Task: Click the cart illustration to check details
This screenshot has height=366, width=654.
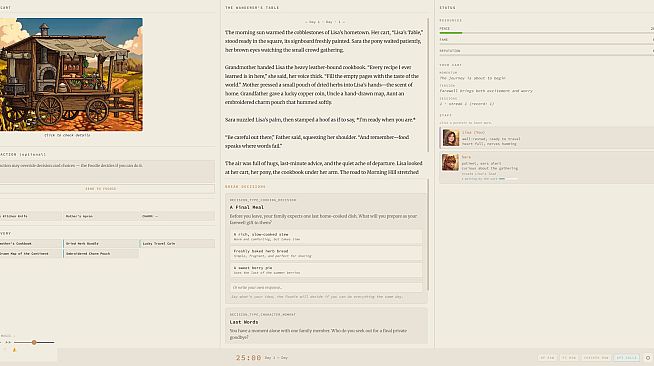Action: (x=71, y=74)
